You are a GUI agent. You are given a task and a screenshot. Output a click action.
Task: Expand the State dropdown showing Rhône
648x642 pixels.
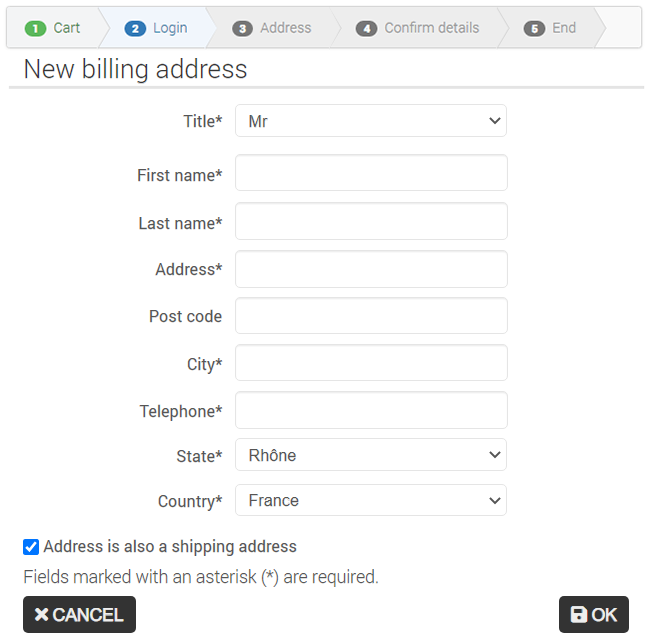[371, 455]
